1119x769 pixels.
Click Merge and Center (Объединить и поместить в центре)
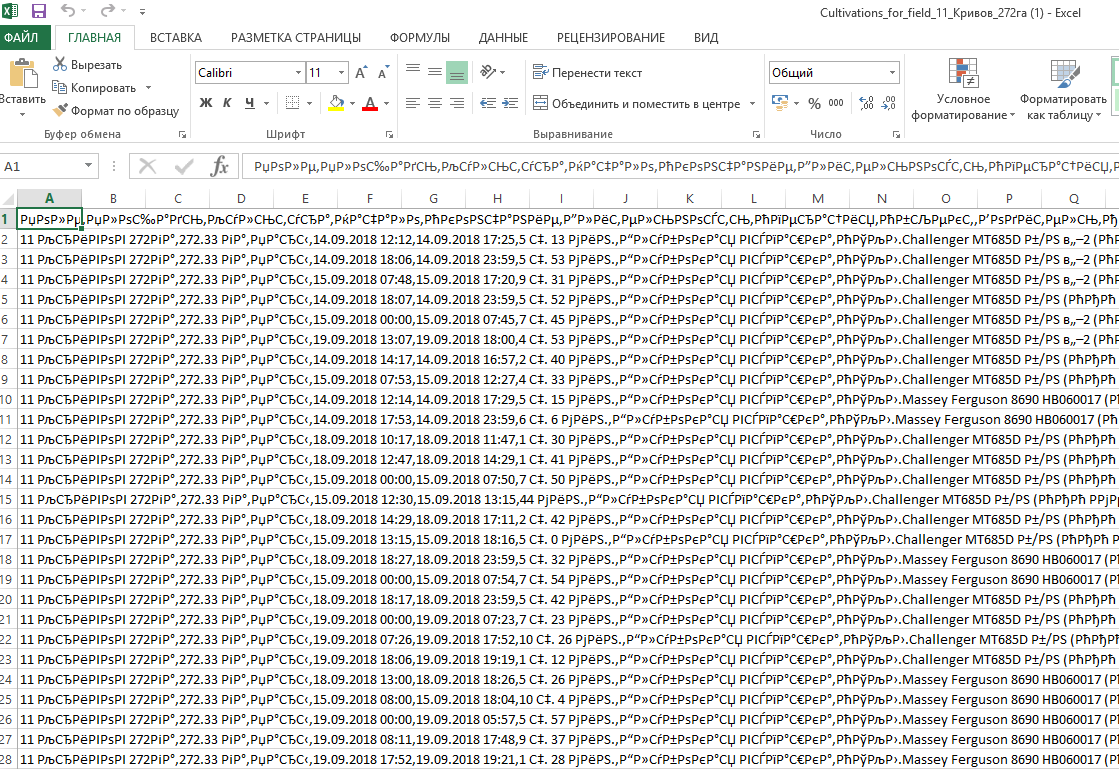coord(637,104)
